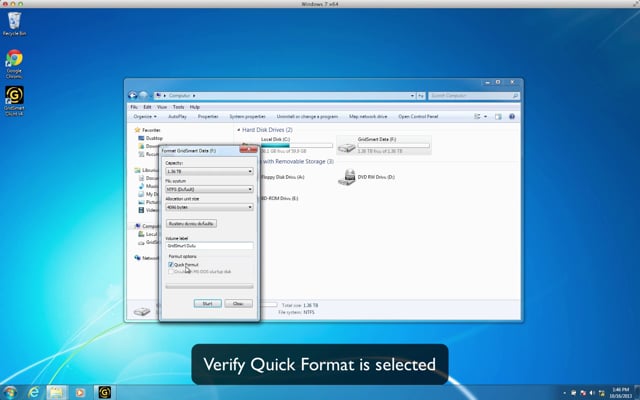Screen dimensions: 640x400
Task: Click the change view icon in Explorer toolbar
Action: [x=477, y=116]
